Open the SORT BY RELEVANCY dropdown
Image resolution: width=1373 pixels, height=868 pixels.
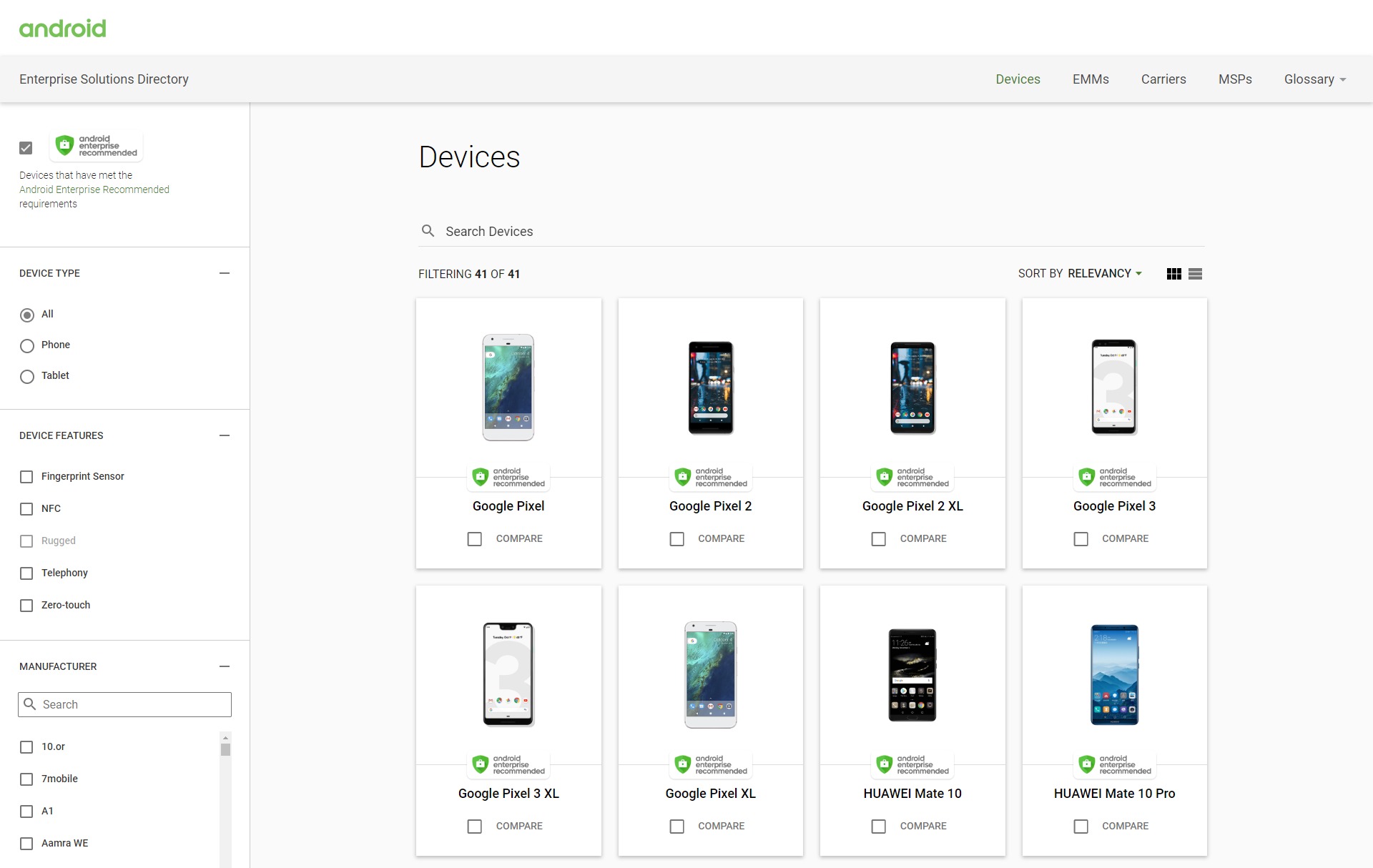1080,274
